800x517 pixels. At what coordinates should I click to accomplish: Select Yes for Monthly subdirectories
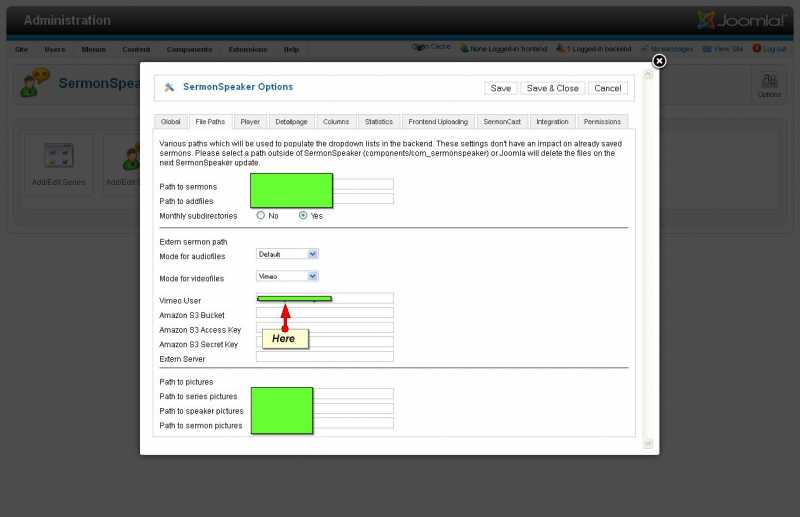303,215
